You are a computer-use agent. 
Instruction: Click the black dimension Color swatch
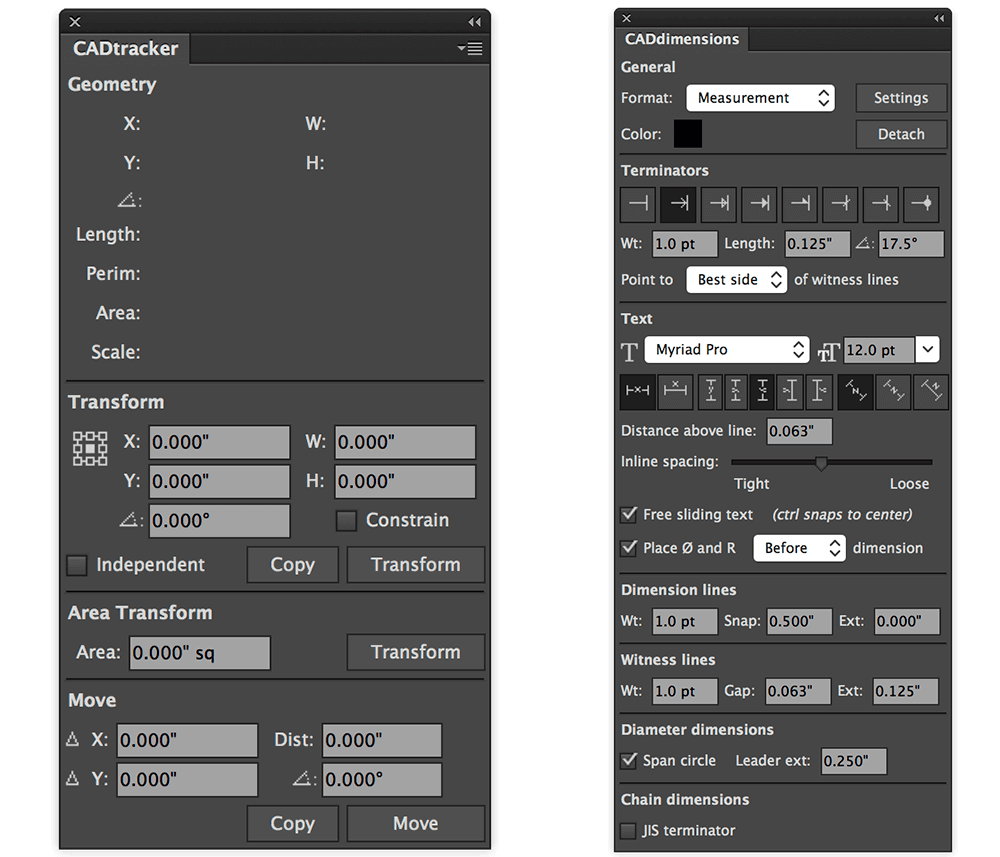coord(688,134)
